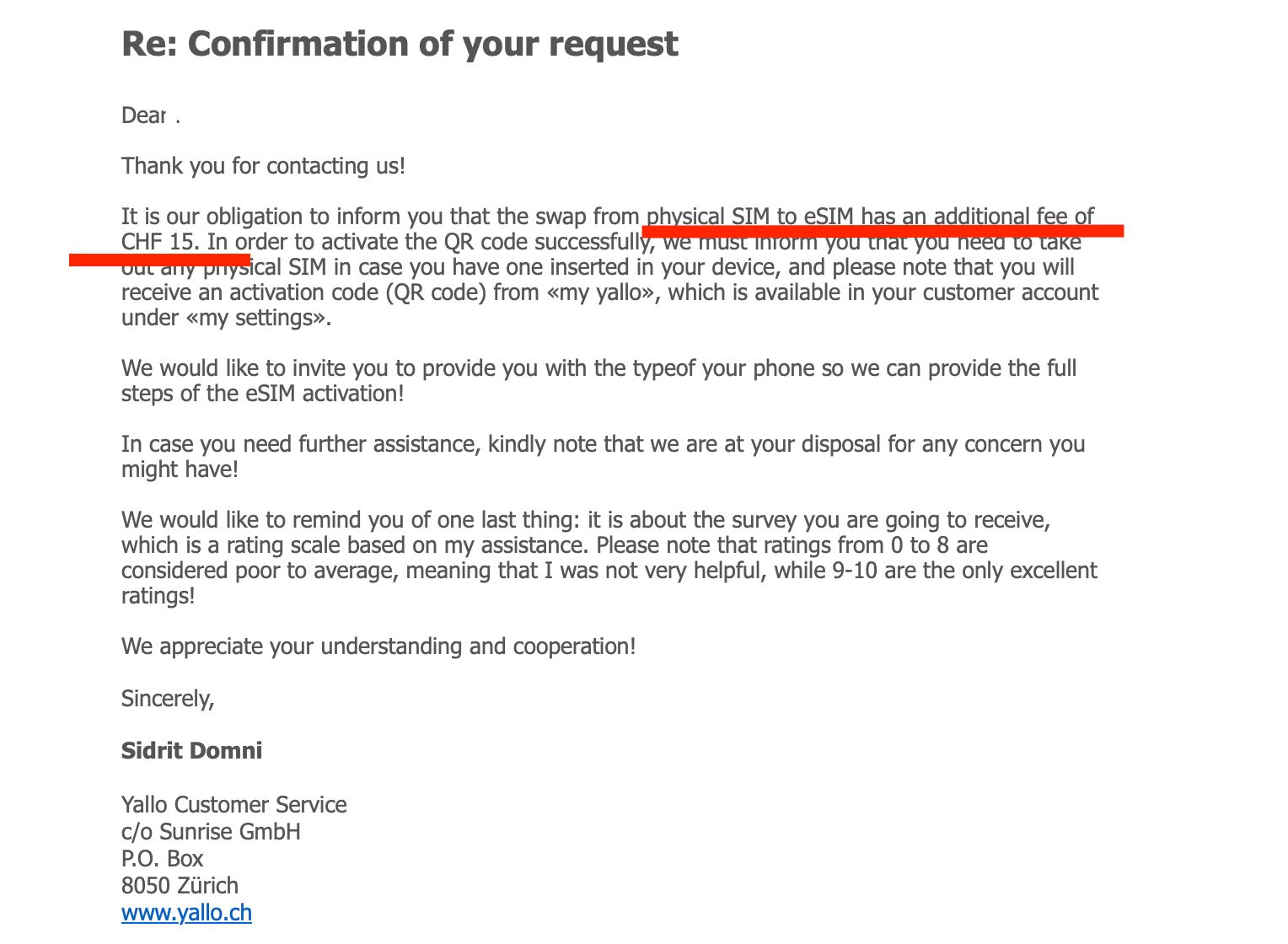Click the "Re: Confirmation of your request" heading

pos(400,44)
